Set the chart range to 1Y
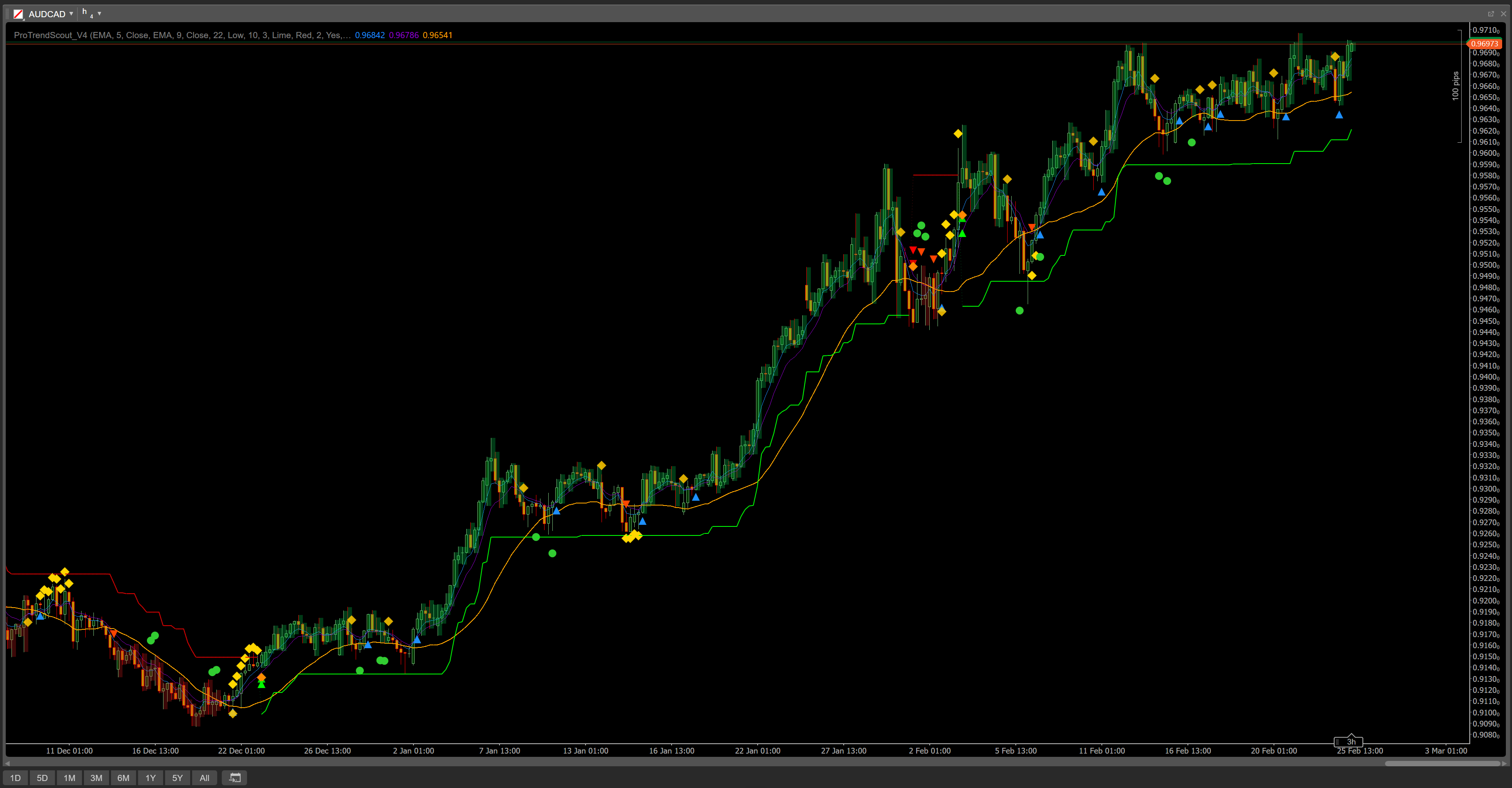This screenshot has height=788, width=1512. point(150,777)
